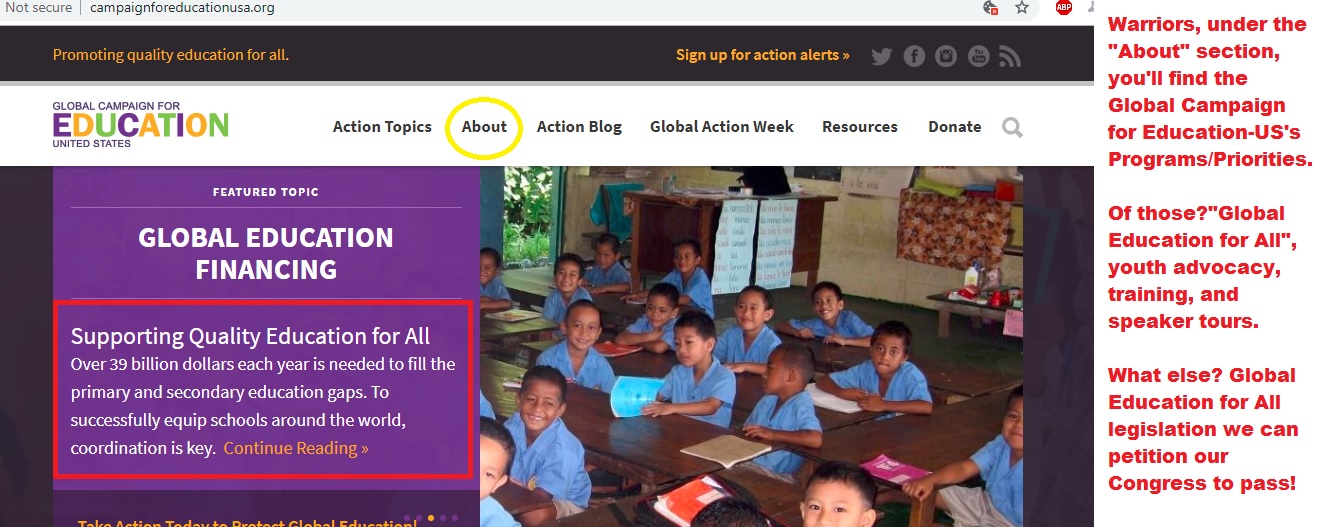Image resolution: width=1334 pixels, height=527 pixels.
Task: Open the Adblock Plus extension icon
Action: (1064, 8)
